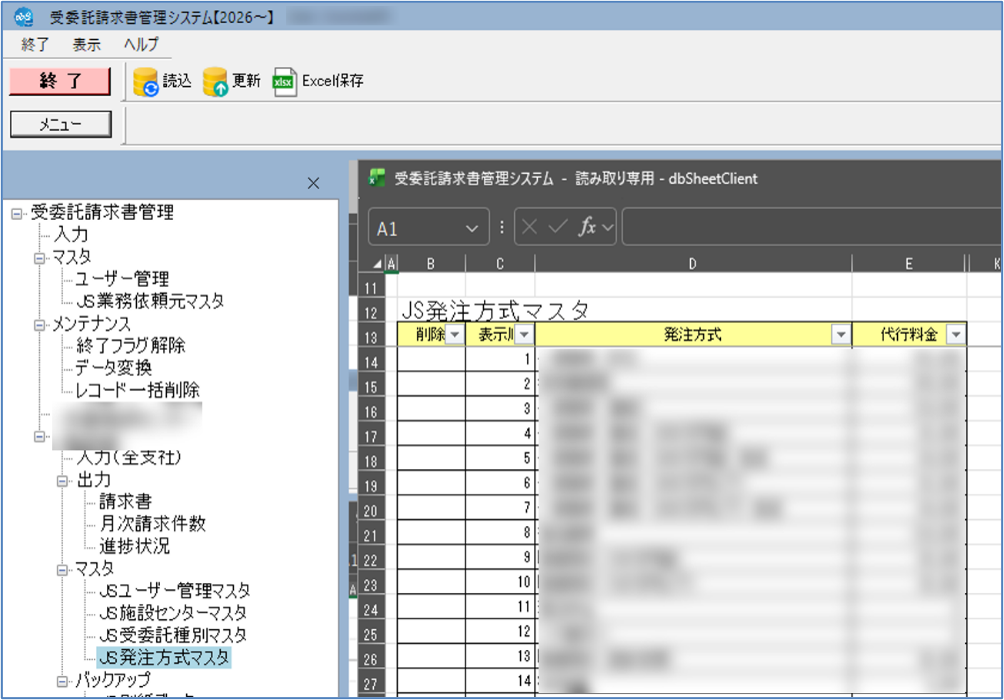Open the 発注方式 column filter dropdown
The width and height of the screenshot is (1004, 700).
(x=840, y=334)
